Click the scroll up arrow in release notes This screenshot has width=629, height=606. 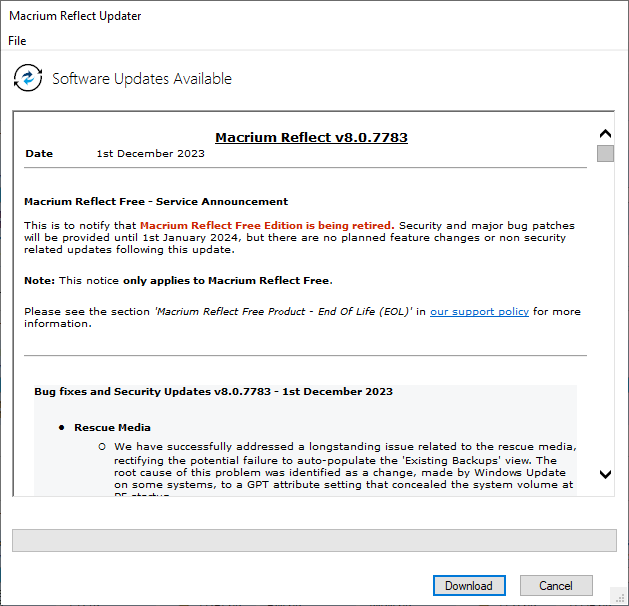pyautogui.click(x=605, y=134)
